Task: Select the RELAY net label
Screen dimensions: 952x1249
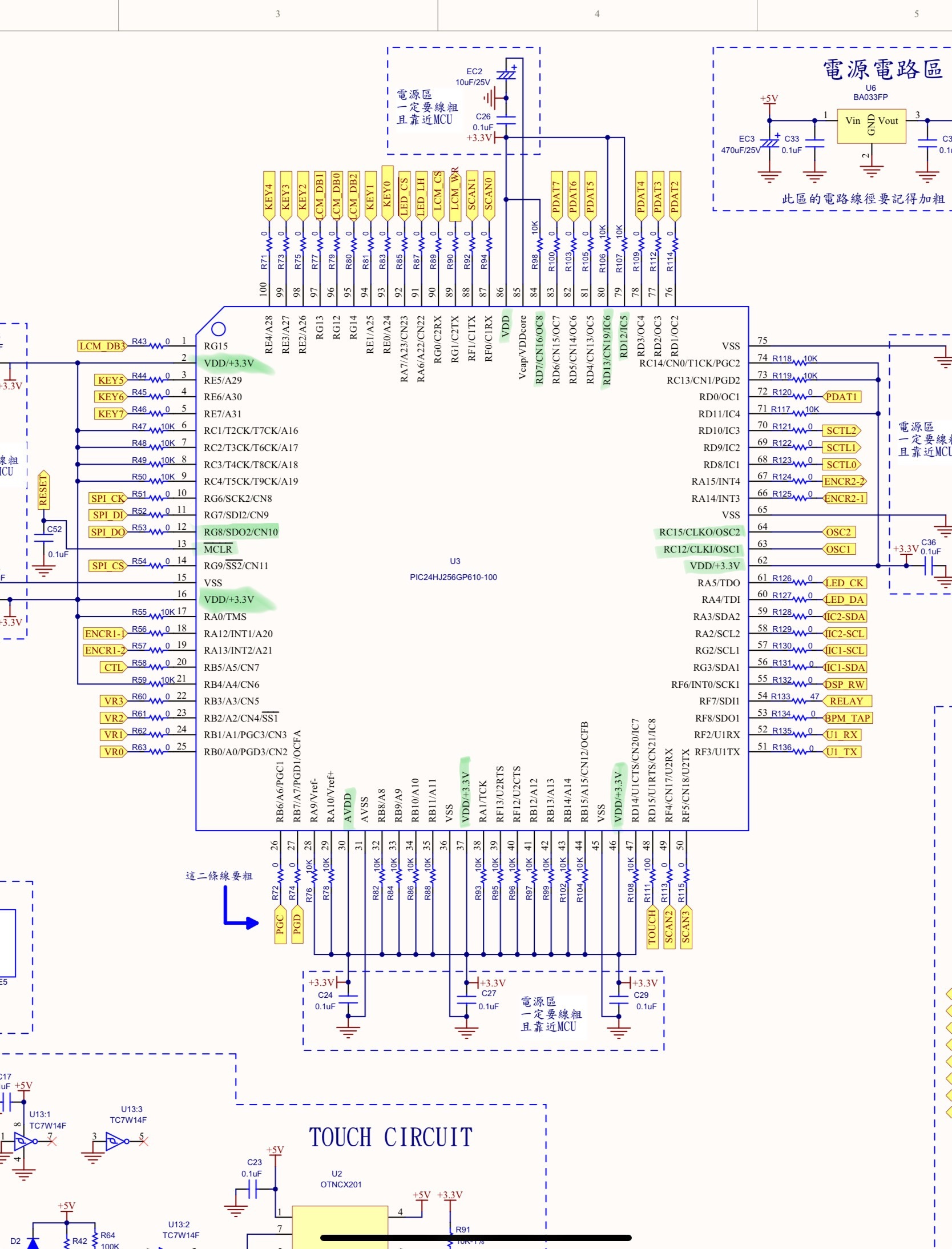Action: coord(847,701)
